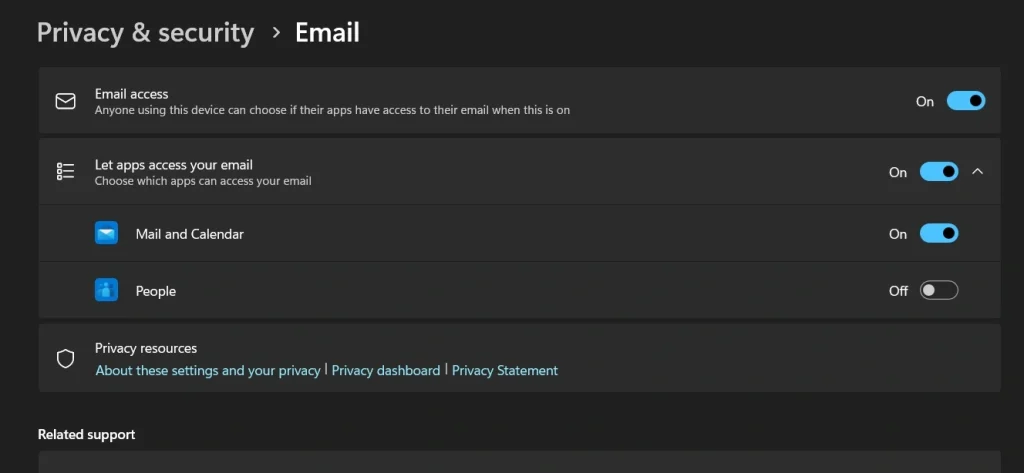
Task: Click the breadcrumb arrow before Email
Action: (x=276, y=33)
